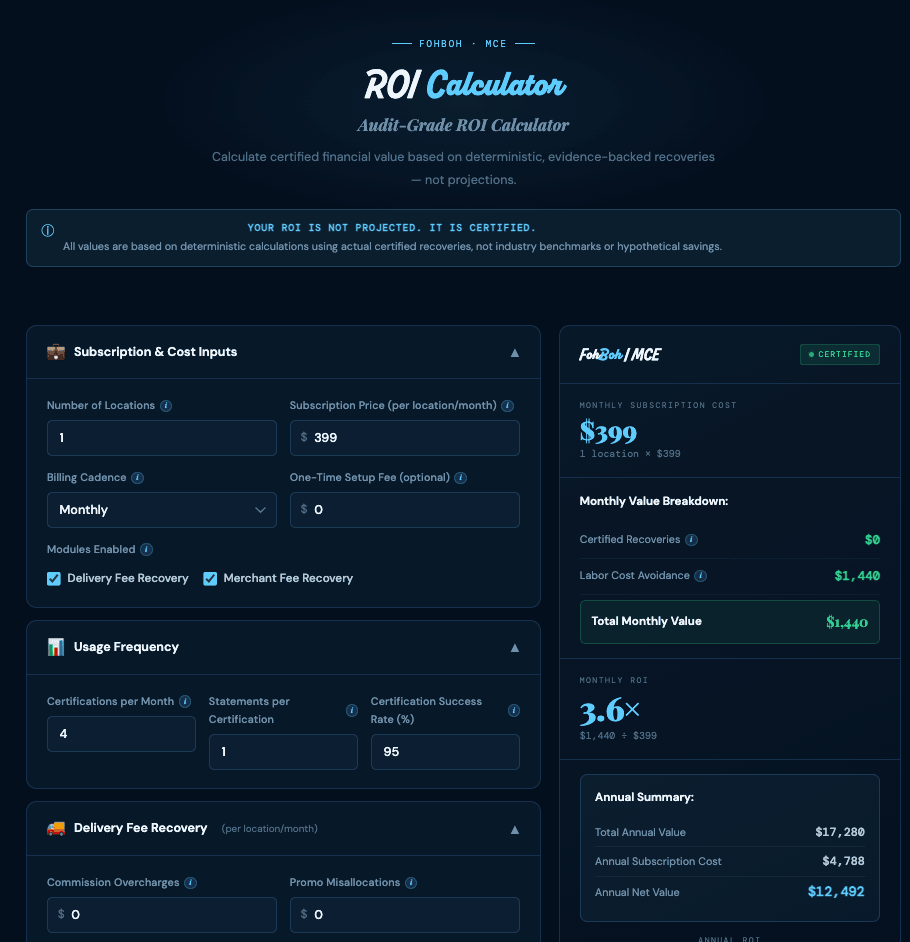Click info icon beside Promo Misallocations
Image resolution: width=910 pixels, height=942 pixels.
[411, 883]
